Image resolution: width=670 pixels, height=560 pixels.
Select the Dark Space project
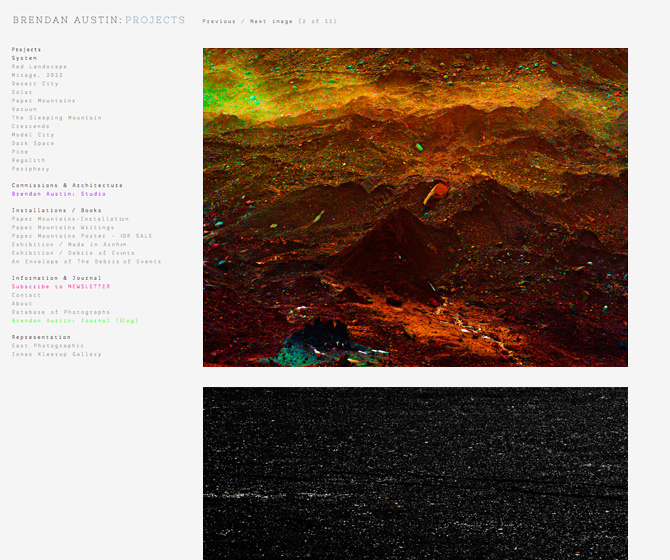[33, 143]
